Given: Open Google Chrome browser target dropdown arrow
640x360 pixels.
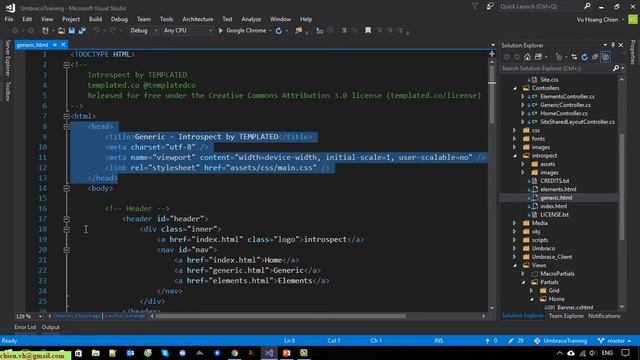Looking at the screenshot, I should [x=270, y=31].
